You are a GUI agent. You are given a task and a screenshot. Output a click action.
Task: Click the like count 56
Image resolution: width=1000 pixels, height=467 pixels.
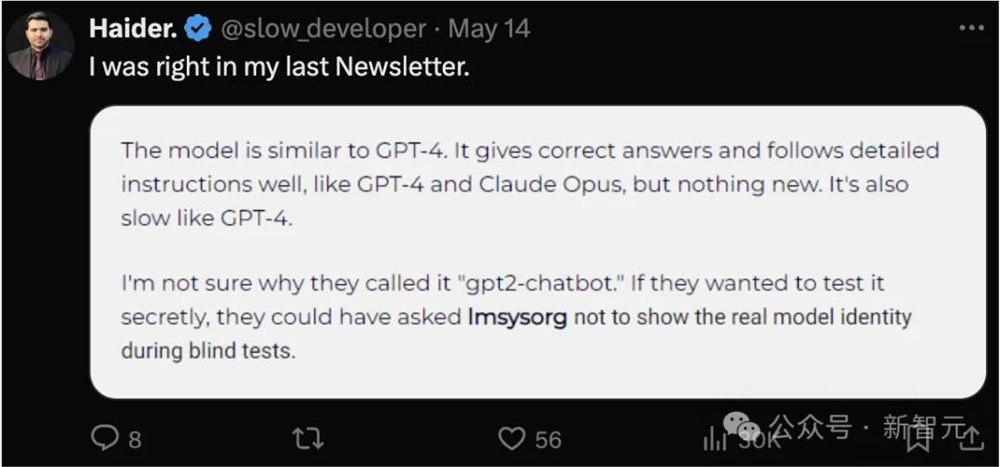pos(547,439)
